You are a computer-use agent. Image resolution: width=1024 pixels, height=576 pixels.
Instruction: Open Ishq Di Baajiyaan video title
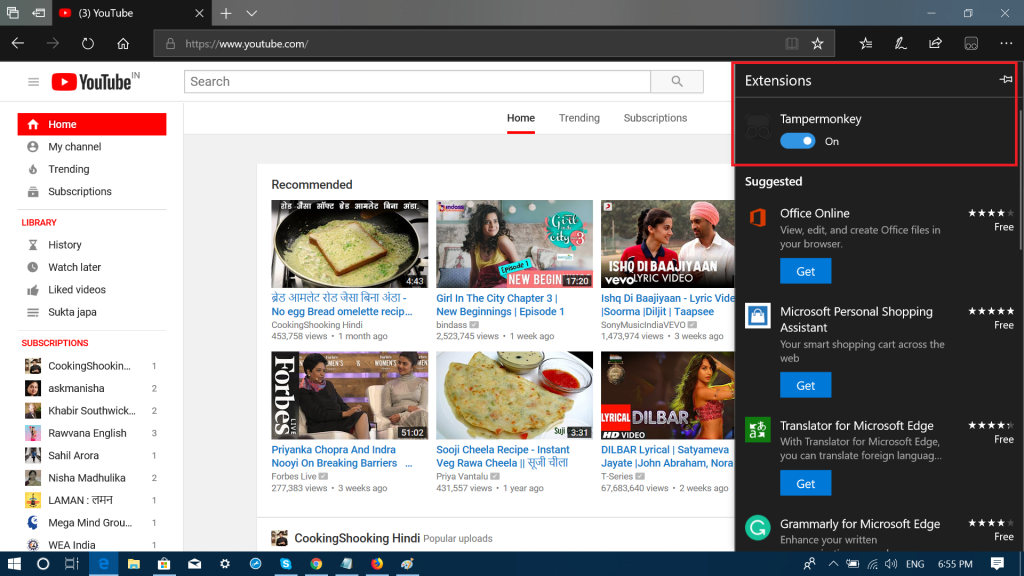tap(667, 305)
